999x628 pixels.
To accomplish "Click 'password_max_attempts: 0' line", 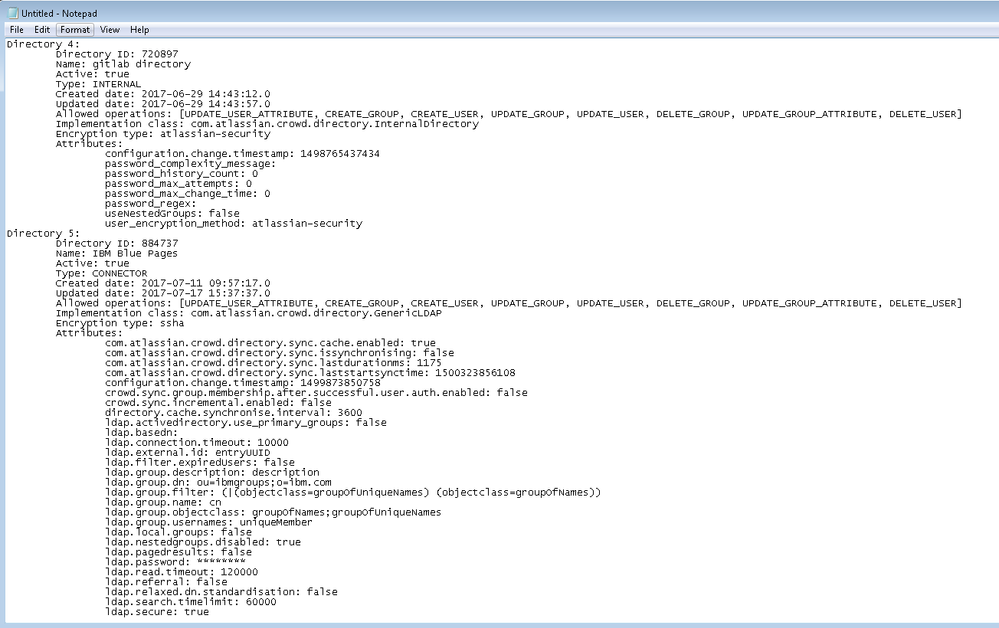I will (x=178, y=183).
